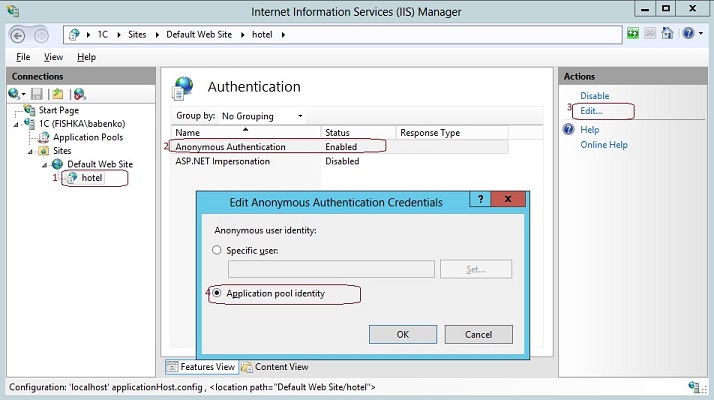This screenshot has width=714, height=400.
Task: Click the Disabled status of ASP.NET Impersonation
Action: click(342, 161)
